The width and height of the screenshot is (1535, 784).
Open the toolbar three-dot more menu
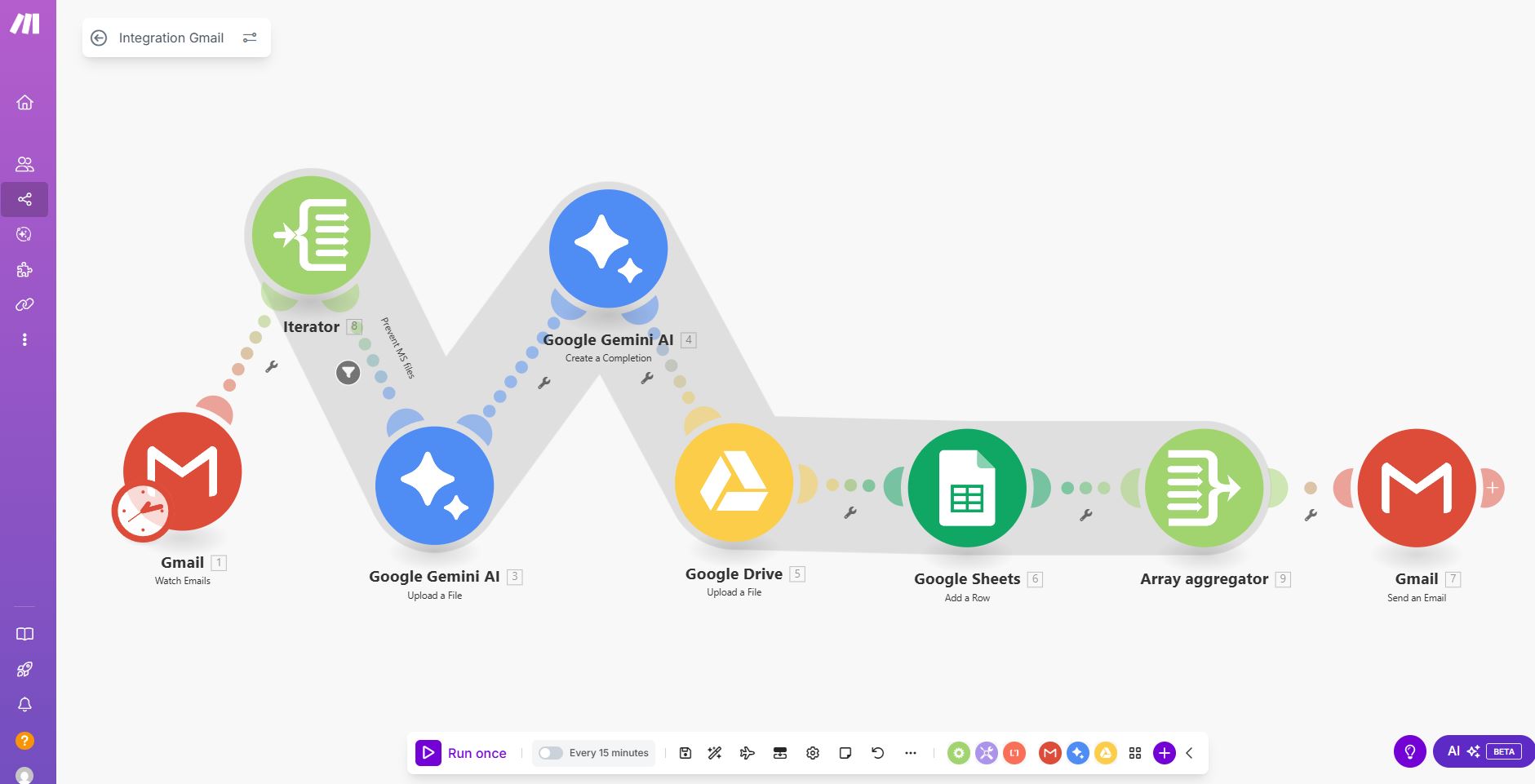coord(911,753)
